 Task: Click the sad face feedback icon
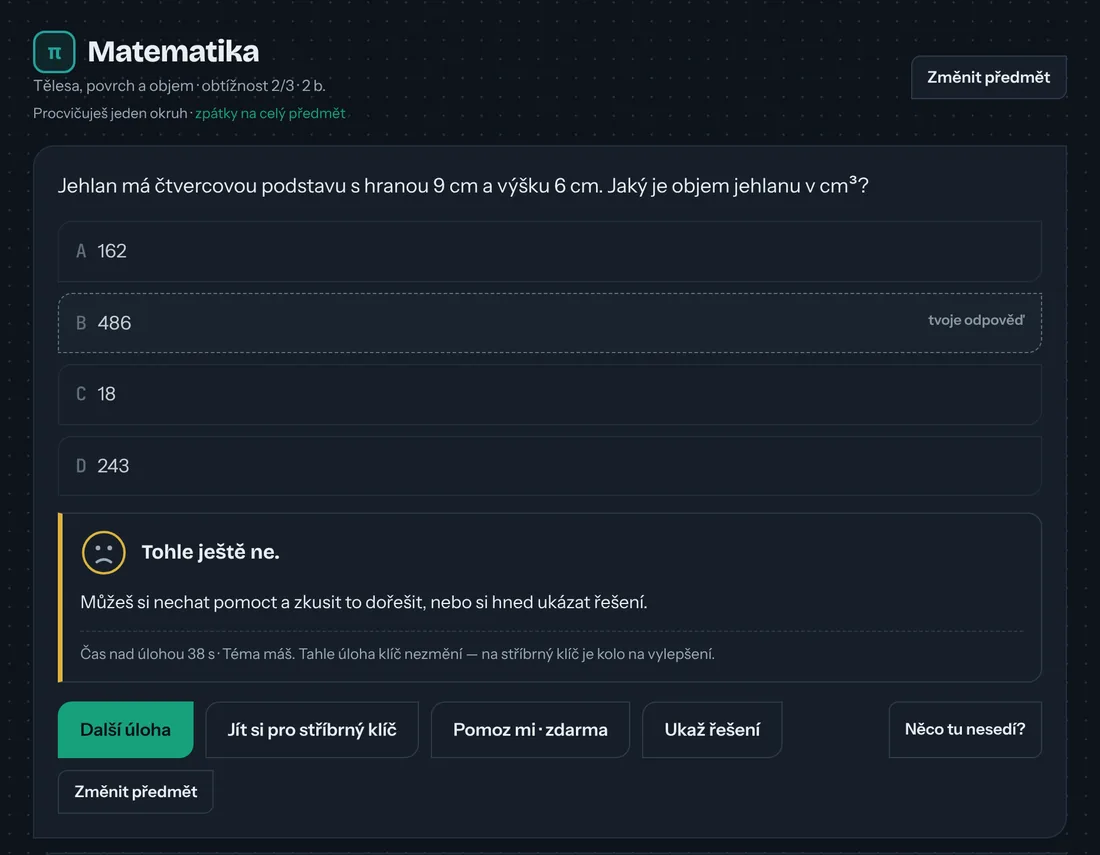[104, 553]
